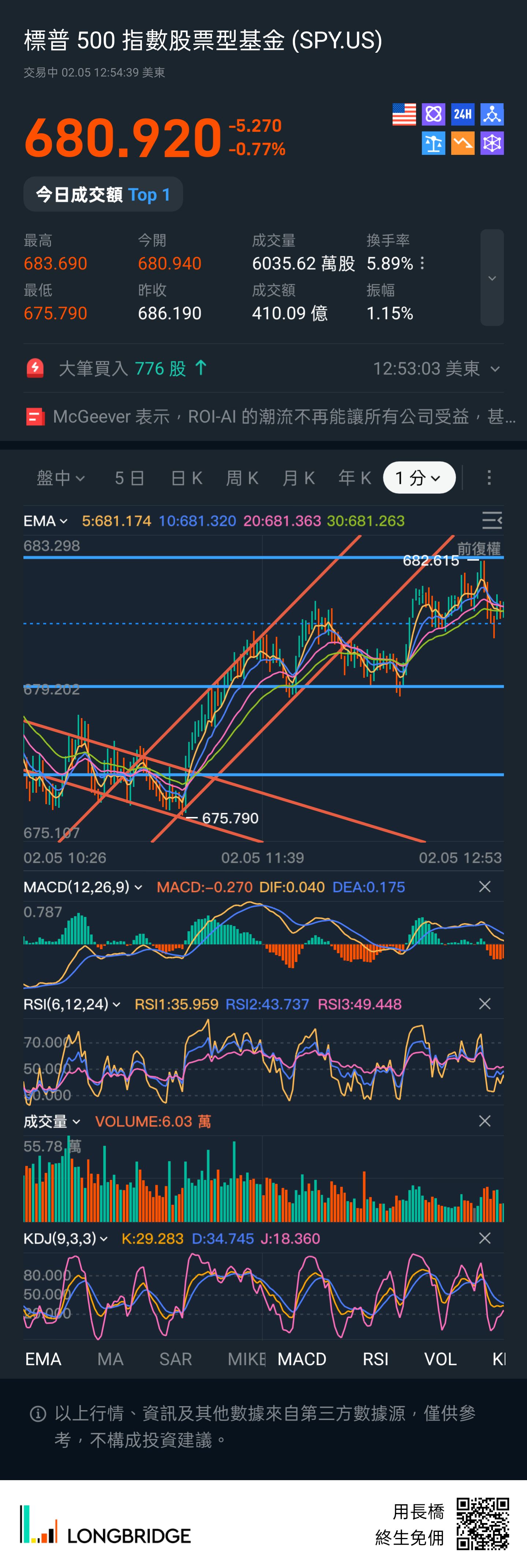Open chart drawing settings icon beside EMA values
Viewport: 527px width, 1568px height.
492,520
